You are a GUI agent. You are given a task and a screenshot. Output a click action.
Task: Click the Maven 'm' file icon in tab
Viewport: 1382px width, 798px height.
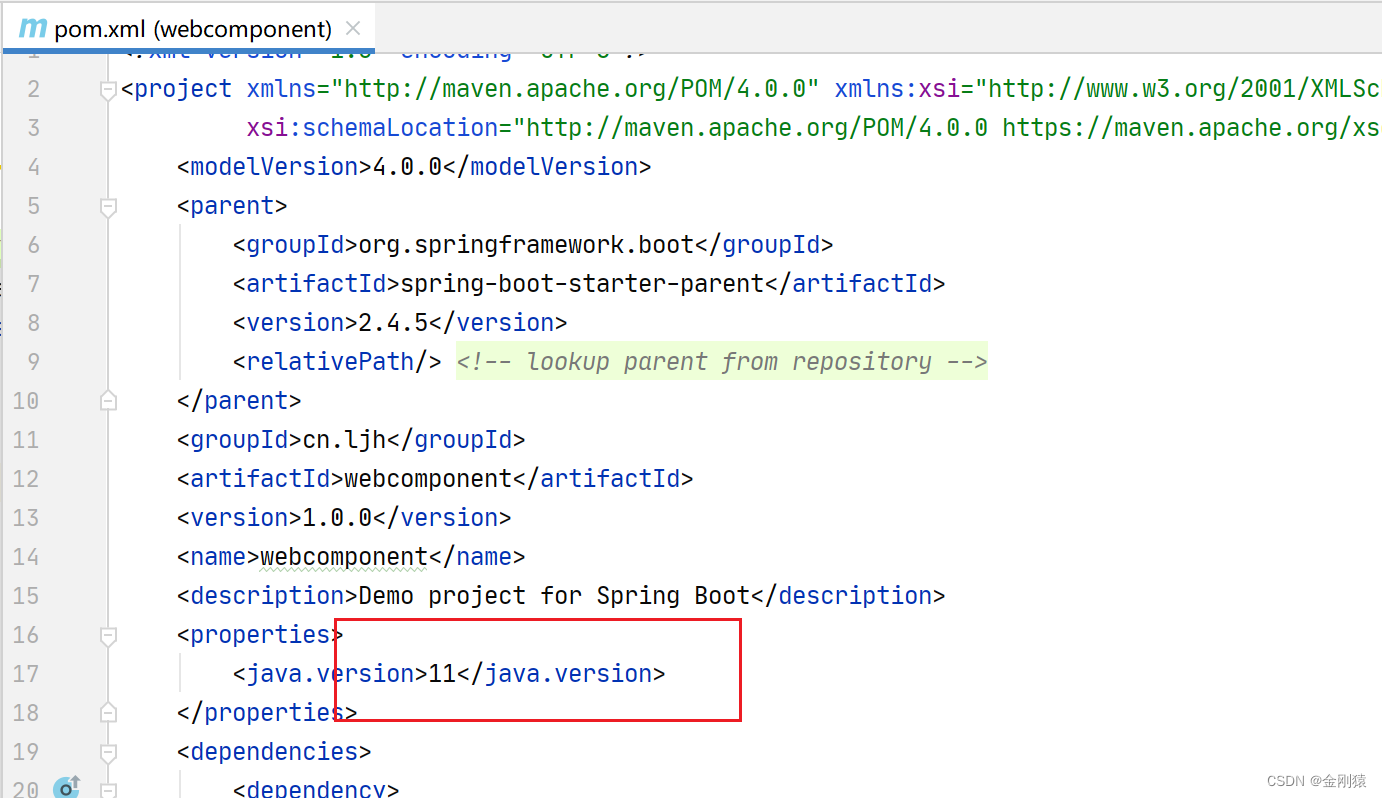[x=32, y=28]
